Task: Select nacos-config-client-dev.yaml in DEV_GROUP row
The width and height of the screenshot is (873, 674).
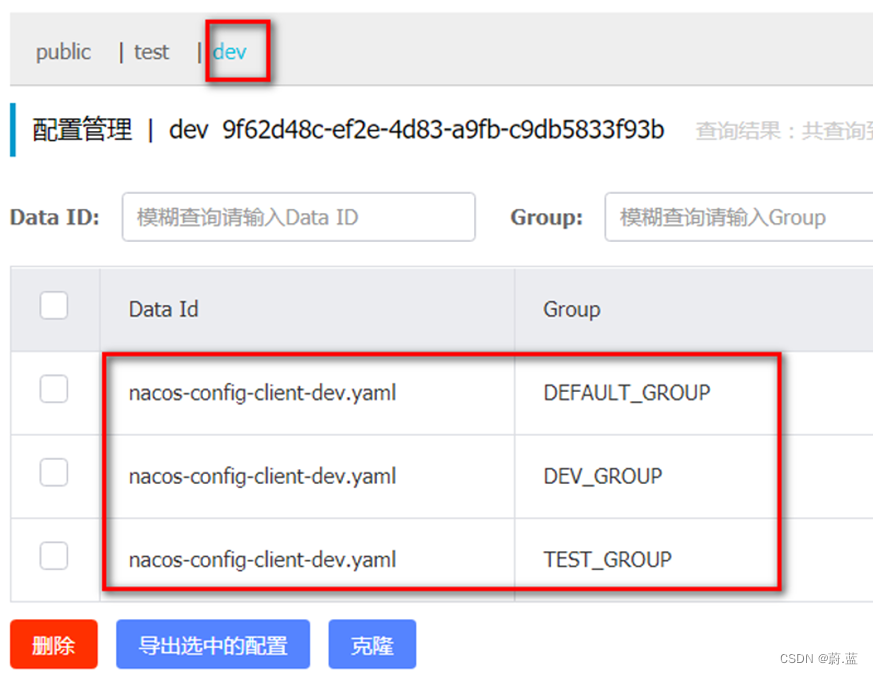Action: (262, 476)
